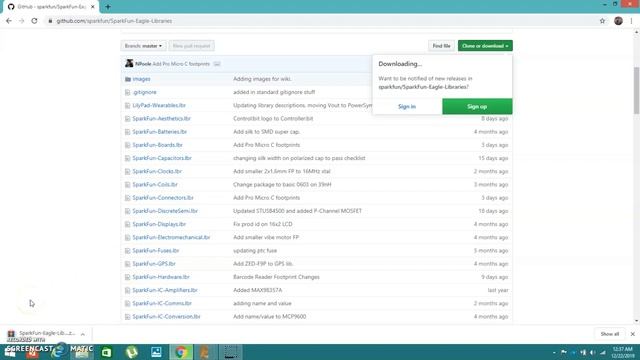Screen dimensions: 640x360
Task: Open the photo viewer taskbar icon
Action: pos(156,352)
